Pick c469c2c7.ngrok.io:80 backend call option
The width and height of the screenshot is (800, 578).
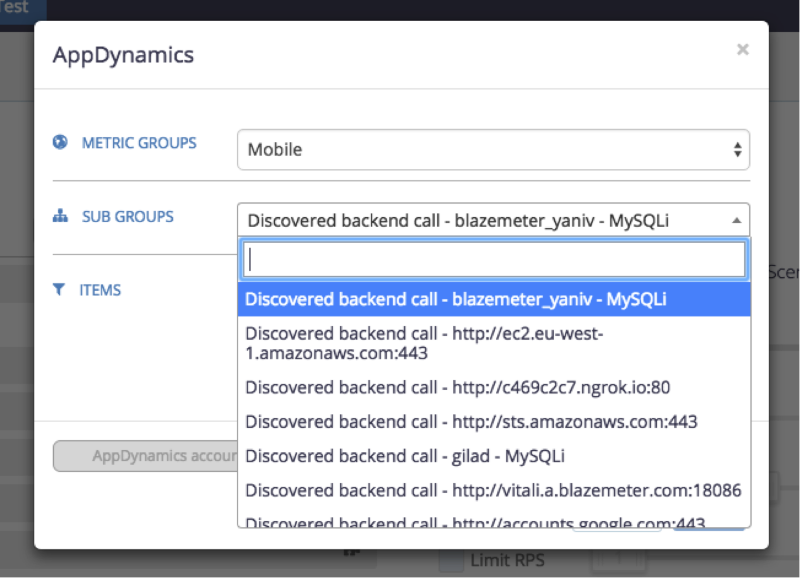pos(494,388)
